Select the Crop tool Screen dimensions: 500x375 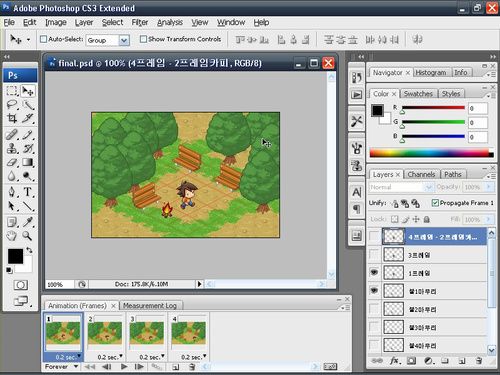click(12, 118)
